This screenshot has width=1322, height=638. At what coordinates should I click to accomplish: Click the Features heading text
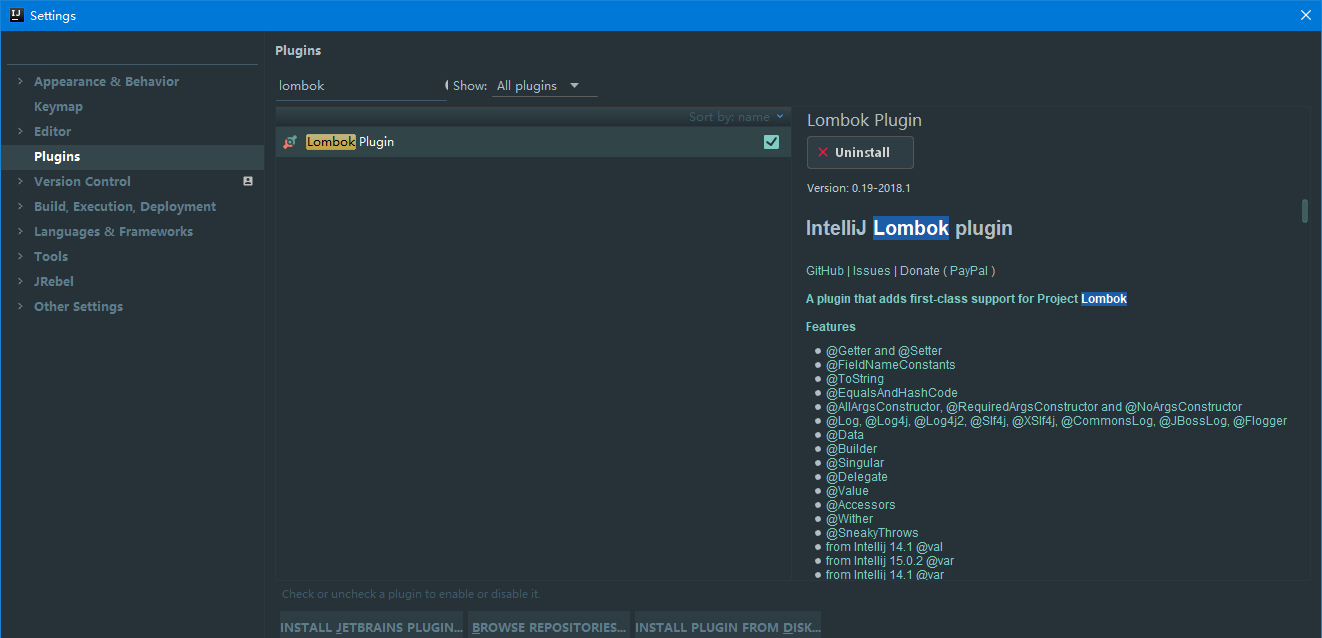831,327
